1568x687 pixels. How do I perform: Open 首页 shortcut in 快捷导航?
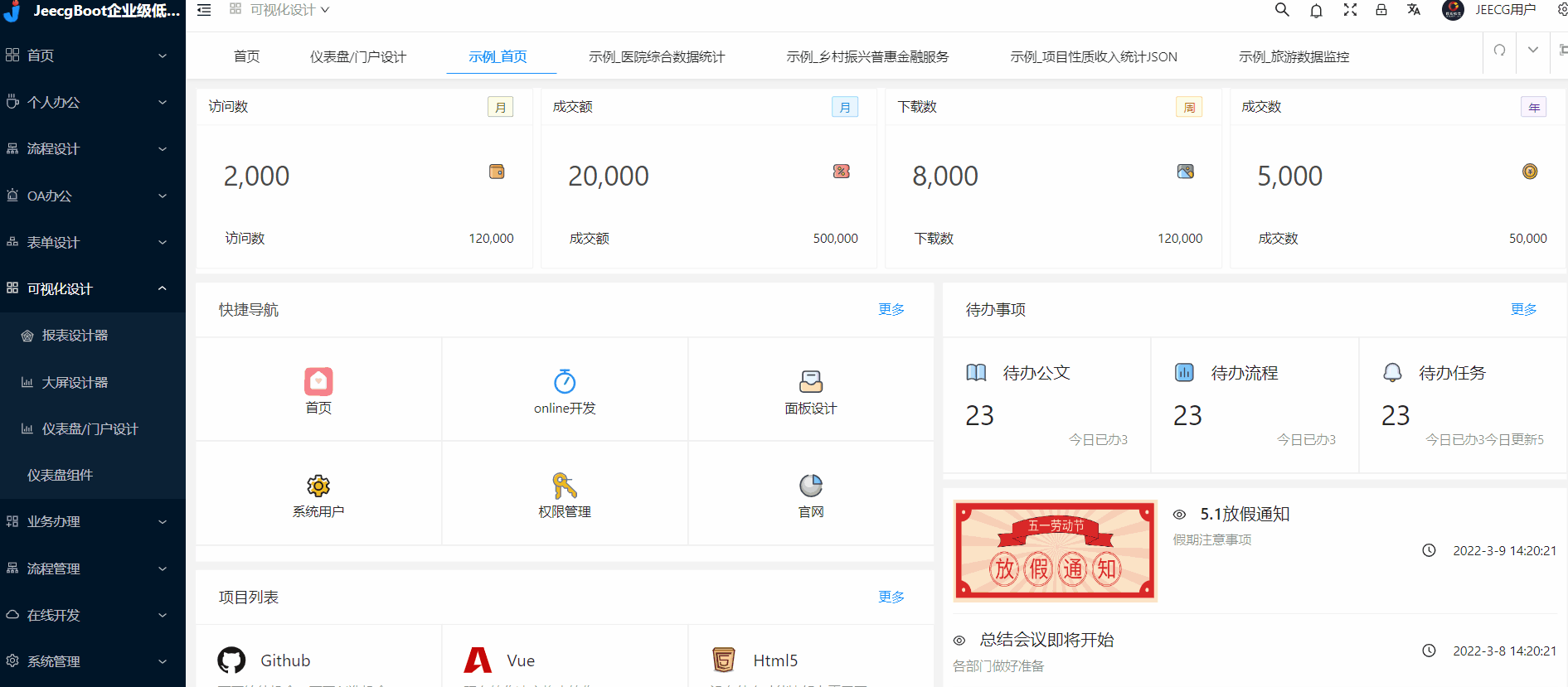(x=318, y=390)
